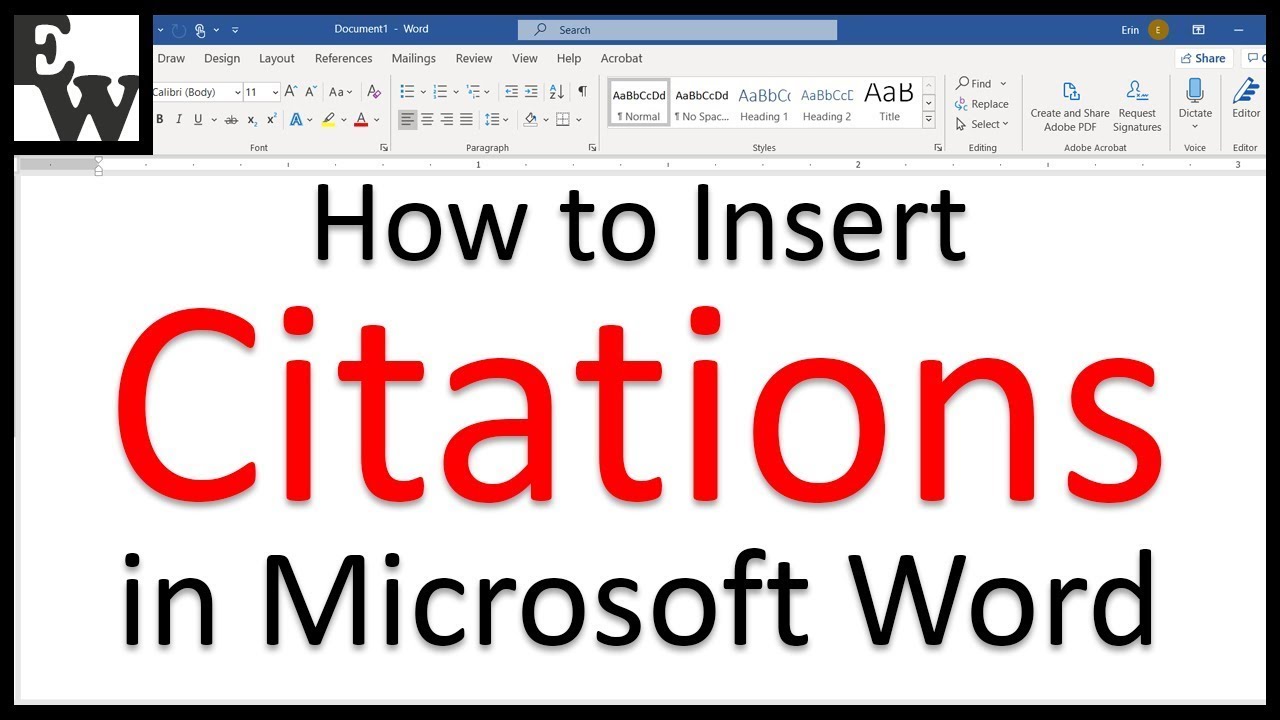Click the Ribbon Display Options icon

[x=1198, y=30]
